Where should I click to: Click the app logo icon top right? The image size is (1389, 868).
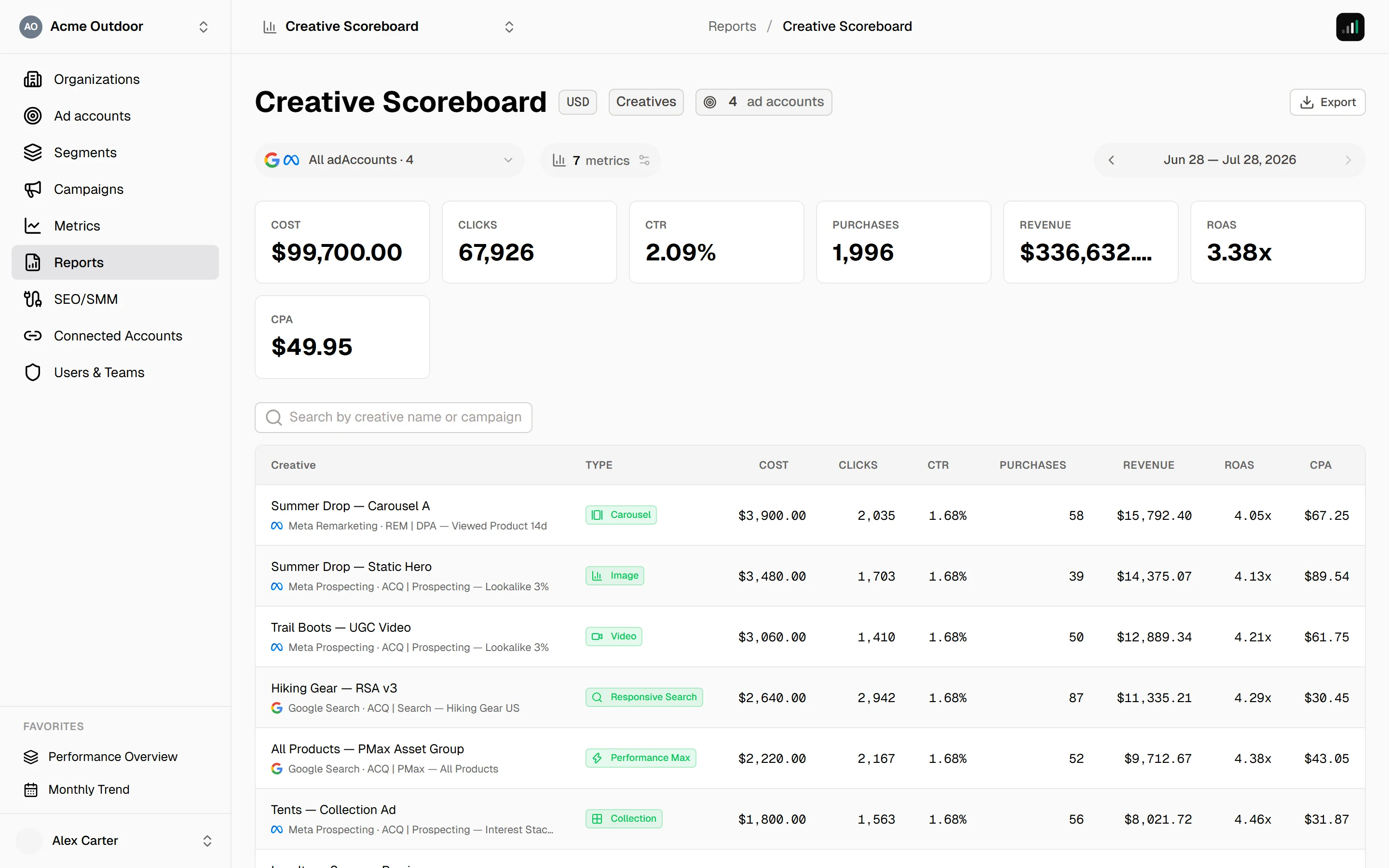[1350, 27]
